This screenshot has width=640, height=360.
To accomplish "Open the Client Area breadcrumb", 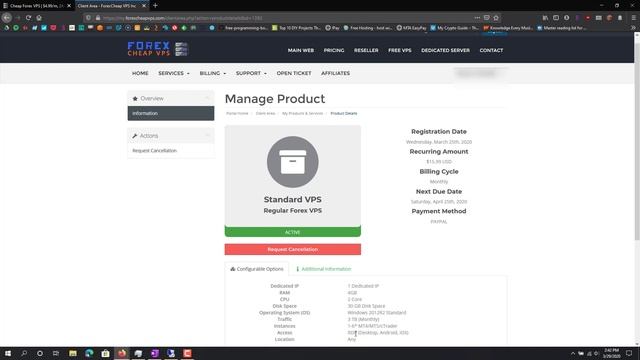I will (x=265, y=113).
